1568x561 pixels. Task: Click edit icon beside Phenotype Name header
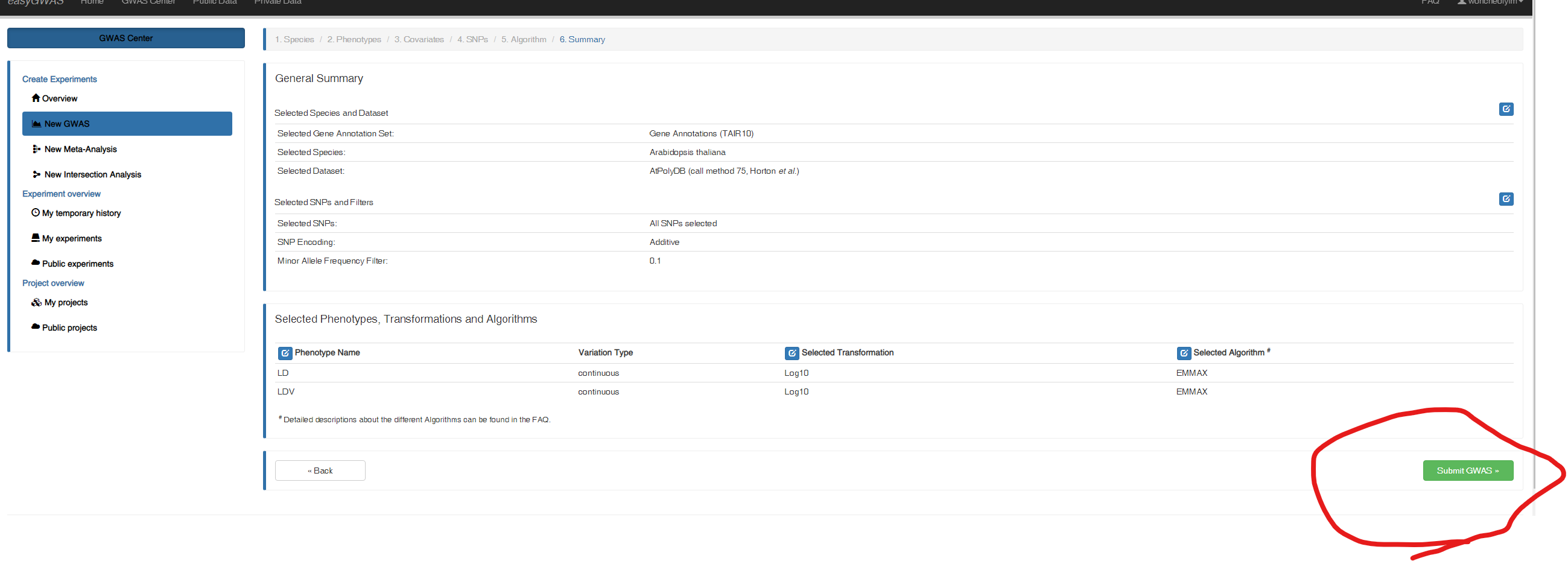coord(285,353)
